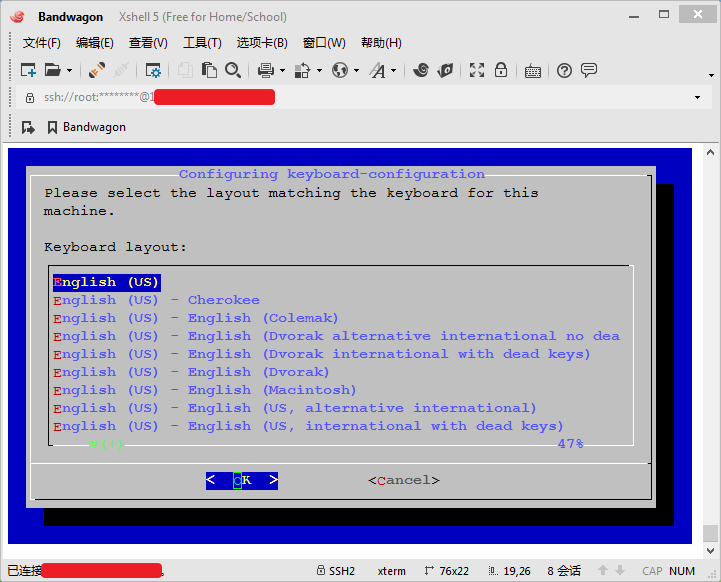Click the lock screen padlock icon
Image resolution: width=721 pixels, height=582 pixels.
coord(500,70)
